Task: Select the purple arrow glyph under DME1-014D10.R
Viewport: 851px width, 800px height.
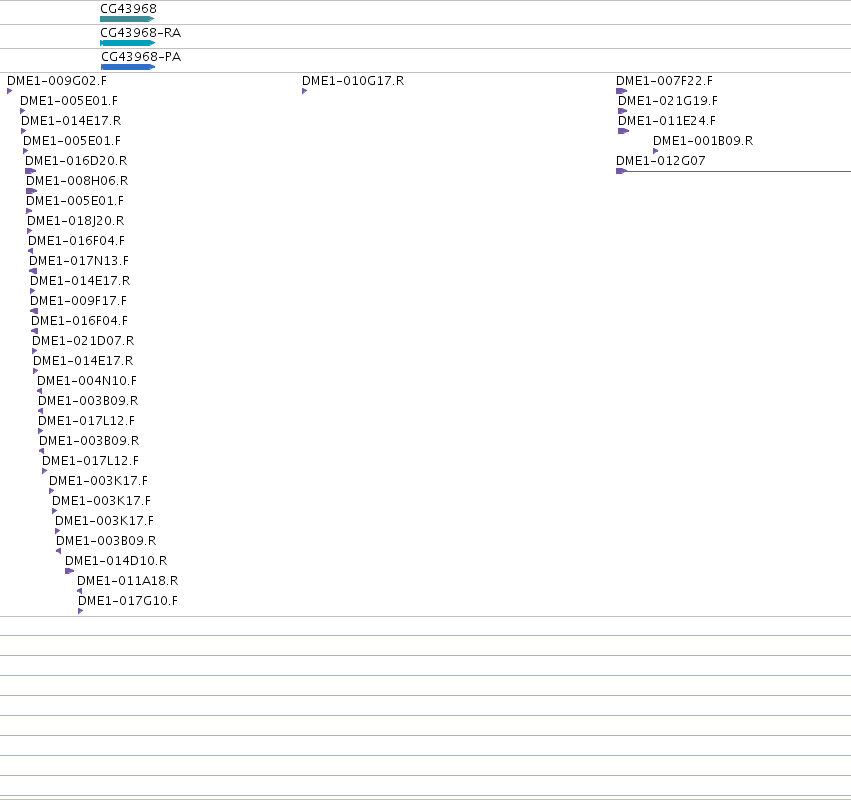Action: (x=69, y=571)
